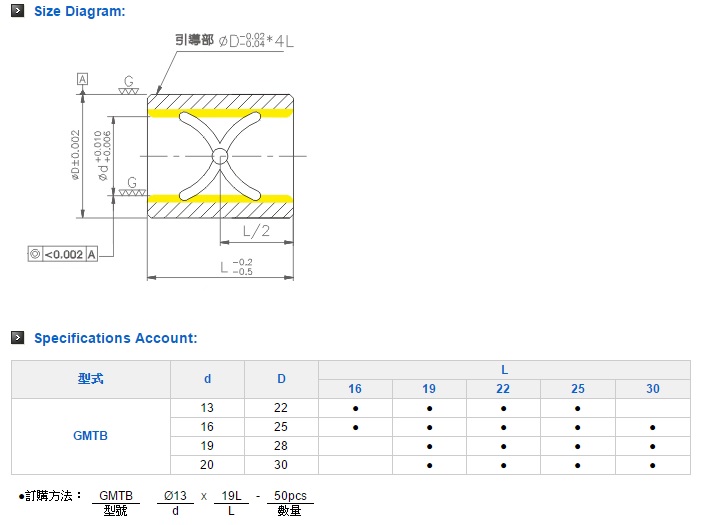
Task: Click the dot for d 13 at L 16
Action: (355, 408)
